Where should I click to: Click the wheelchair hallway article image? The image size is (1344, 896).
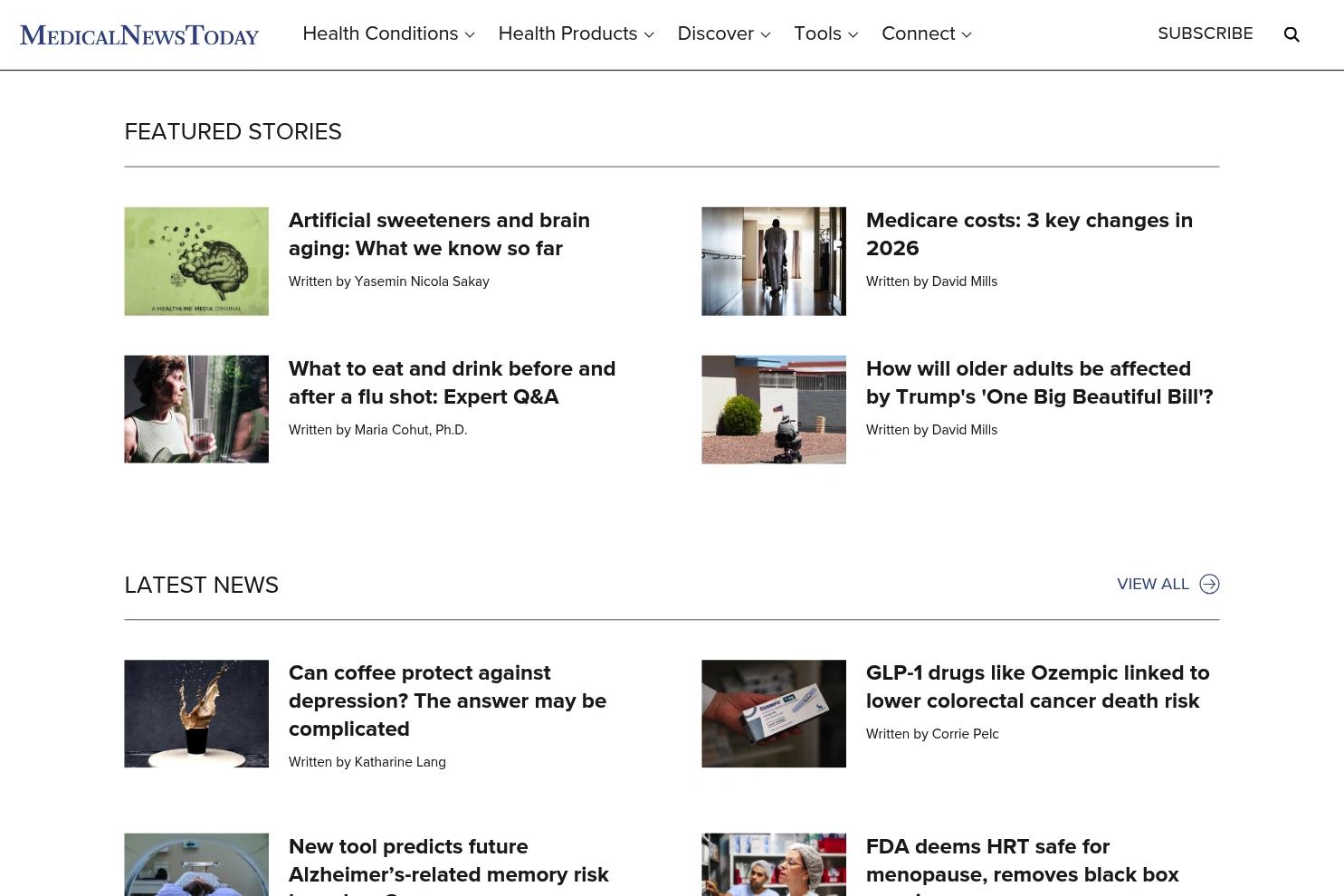(x=773, y=261)
